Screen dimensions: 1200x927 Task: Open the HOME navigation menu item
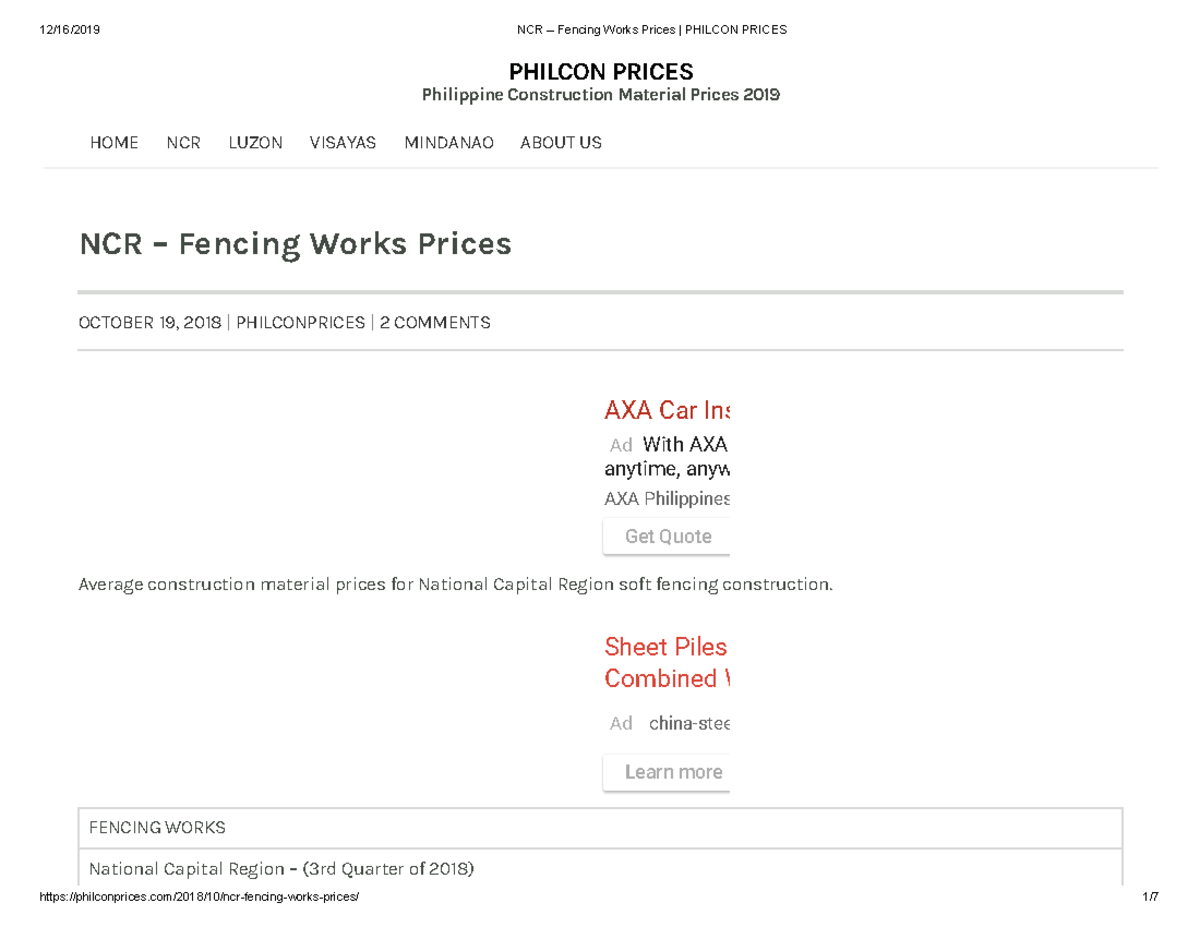[114, 143]
